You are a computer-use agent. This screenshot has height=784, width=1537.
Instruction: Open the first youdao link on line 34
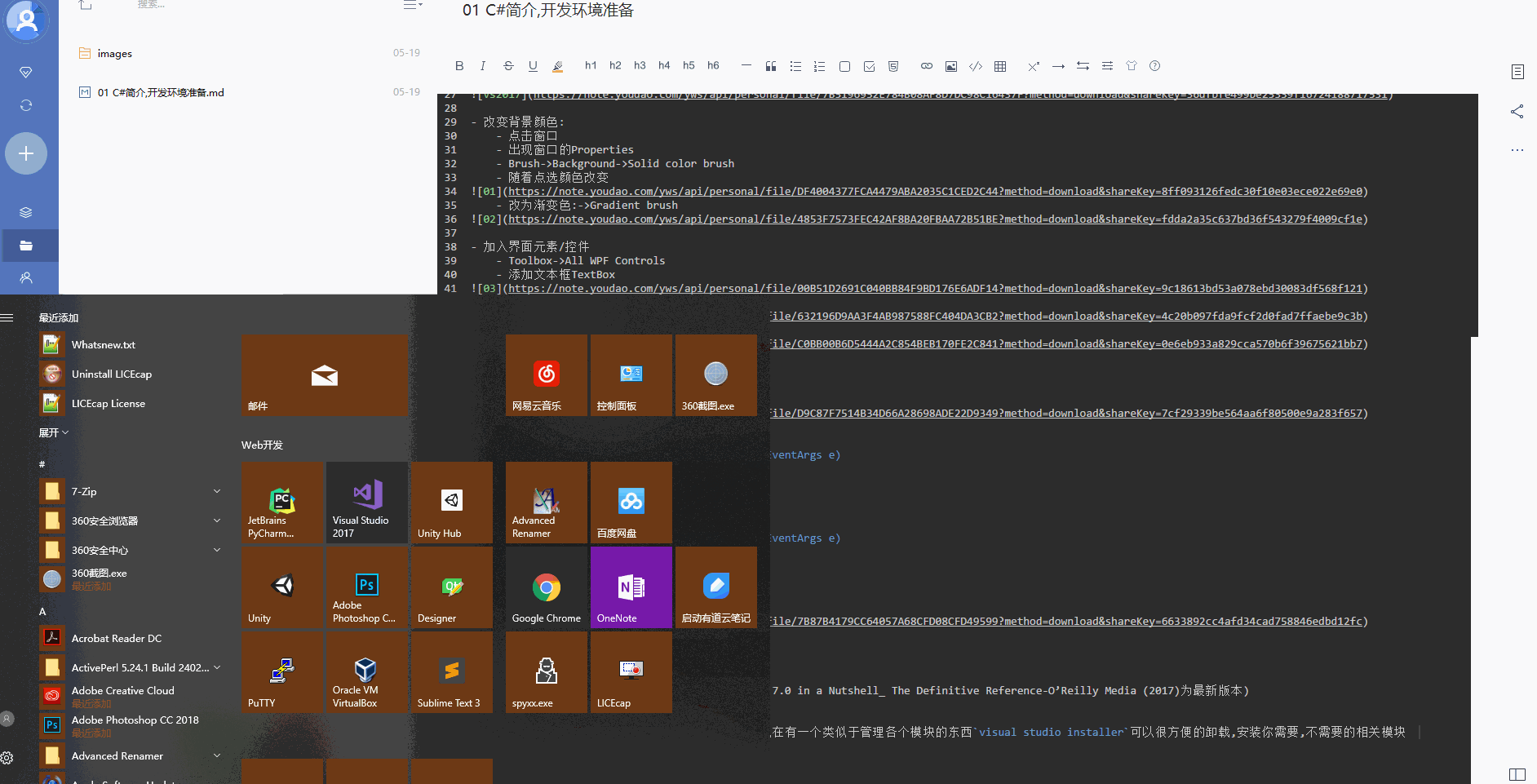[936, 192]
